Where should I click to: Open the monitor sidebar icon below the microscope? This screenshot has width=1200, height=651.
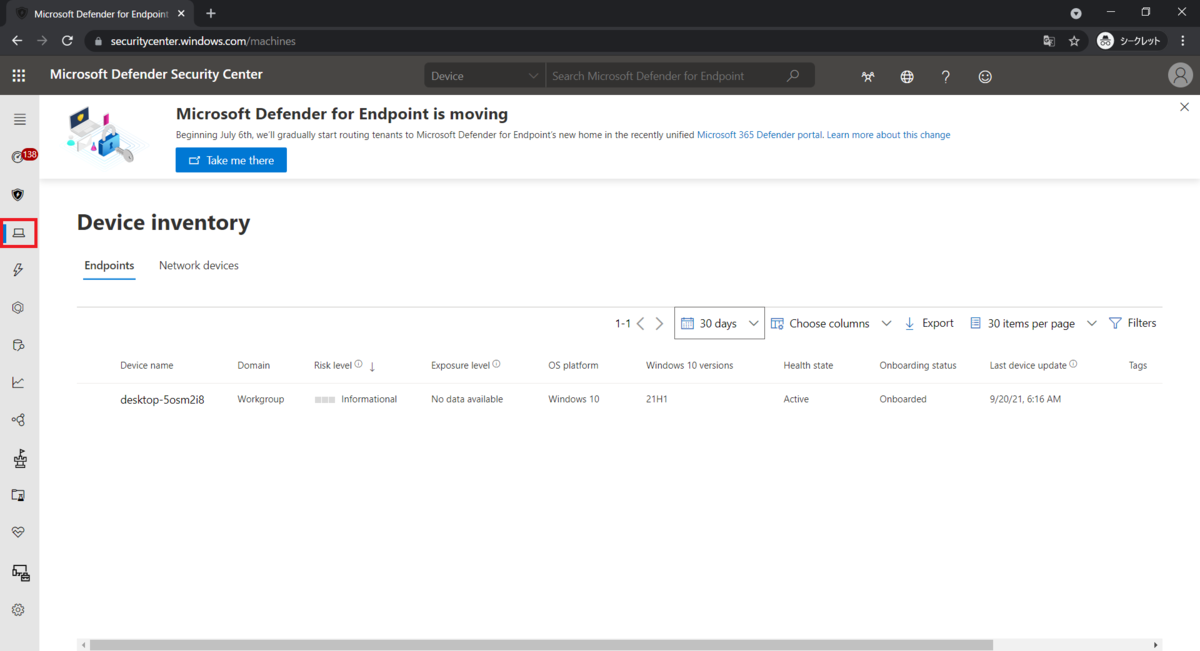[18, 495]
